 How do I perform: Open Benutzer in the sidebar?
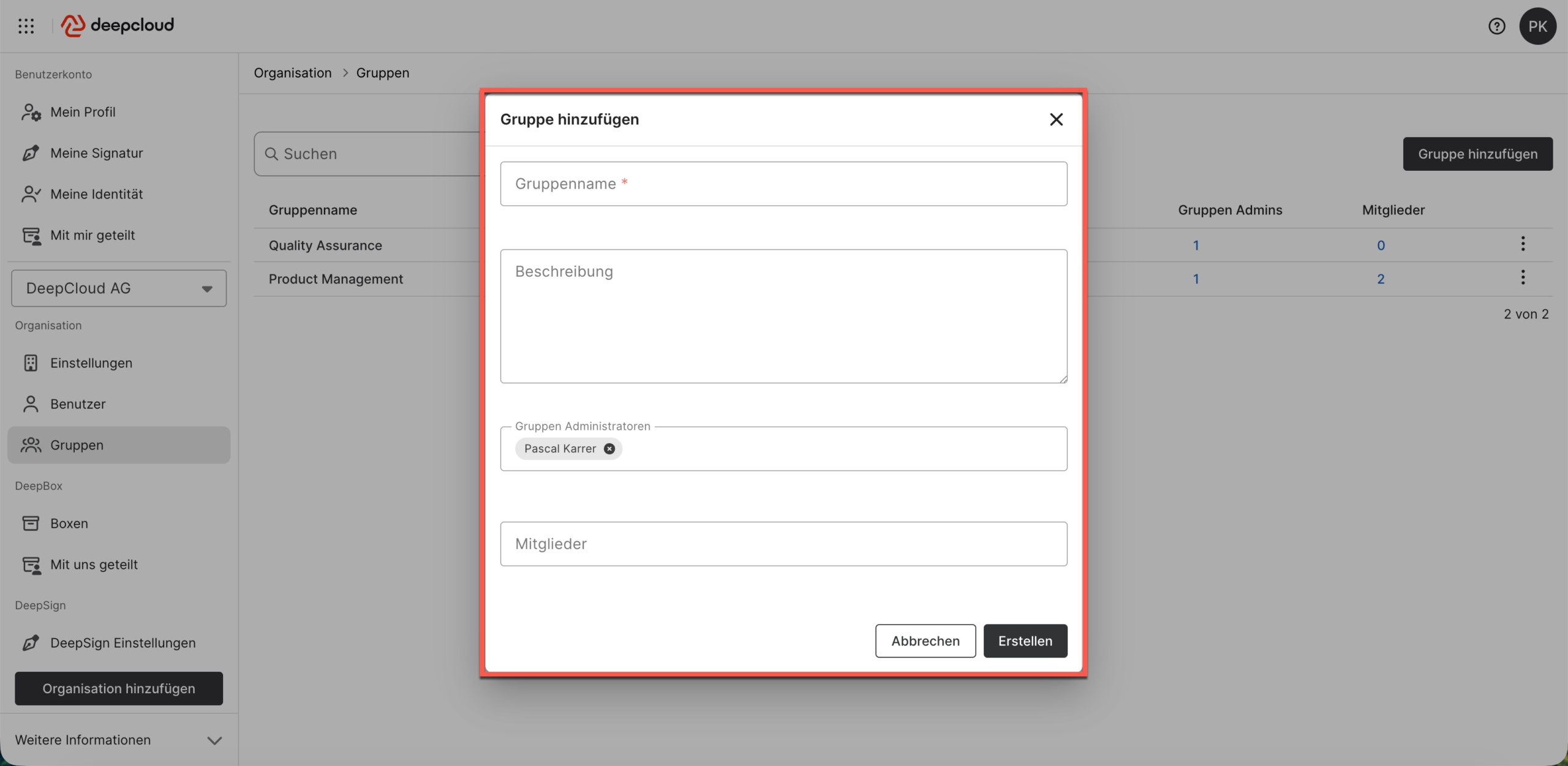point(78,404)
